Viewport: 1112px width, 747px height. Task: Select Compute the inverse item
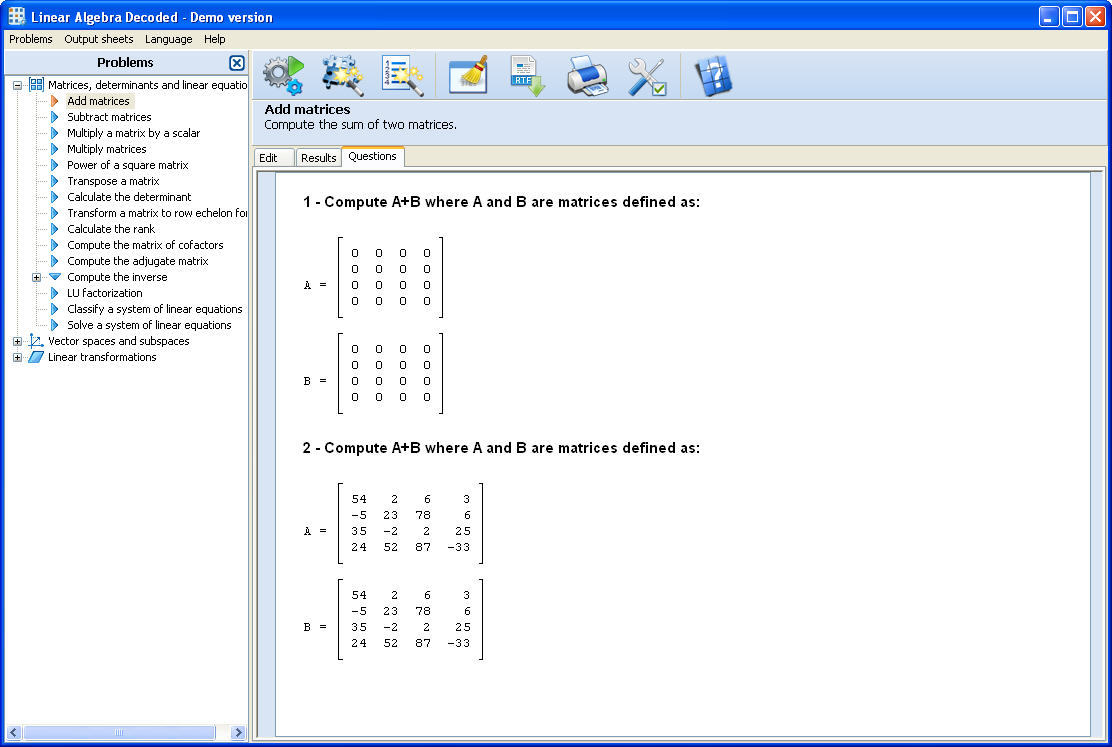(x=117, y=277)
